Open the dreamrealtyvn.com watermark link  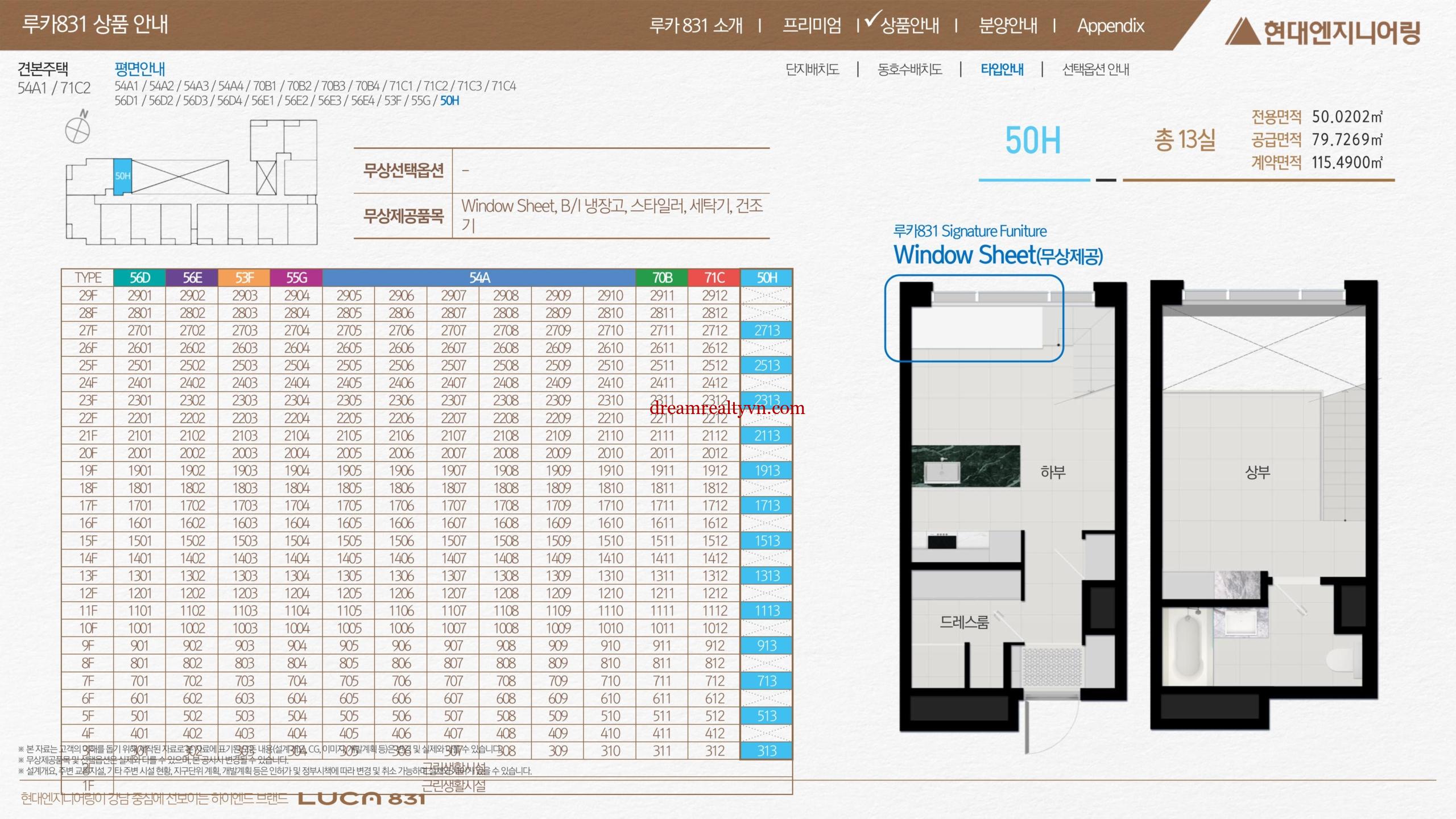727,408
